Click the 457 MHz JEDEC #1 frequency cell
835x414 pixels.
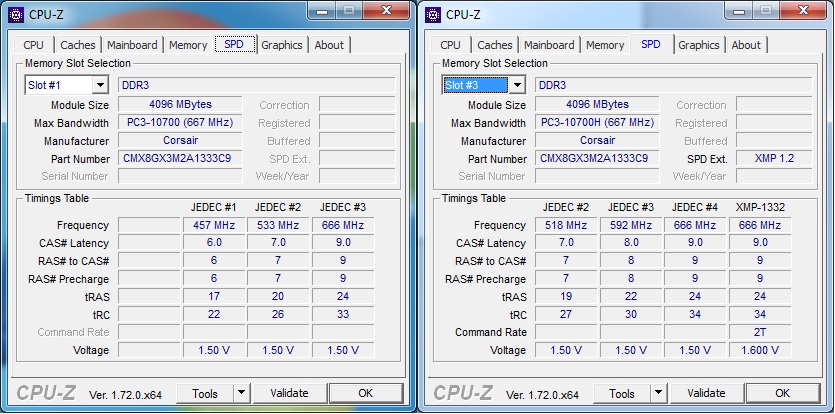pos(214,225)
